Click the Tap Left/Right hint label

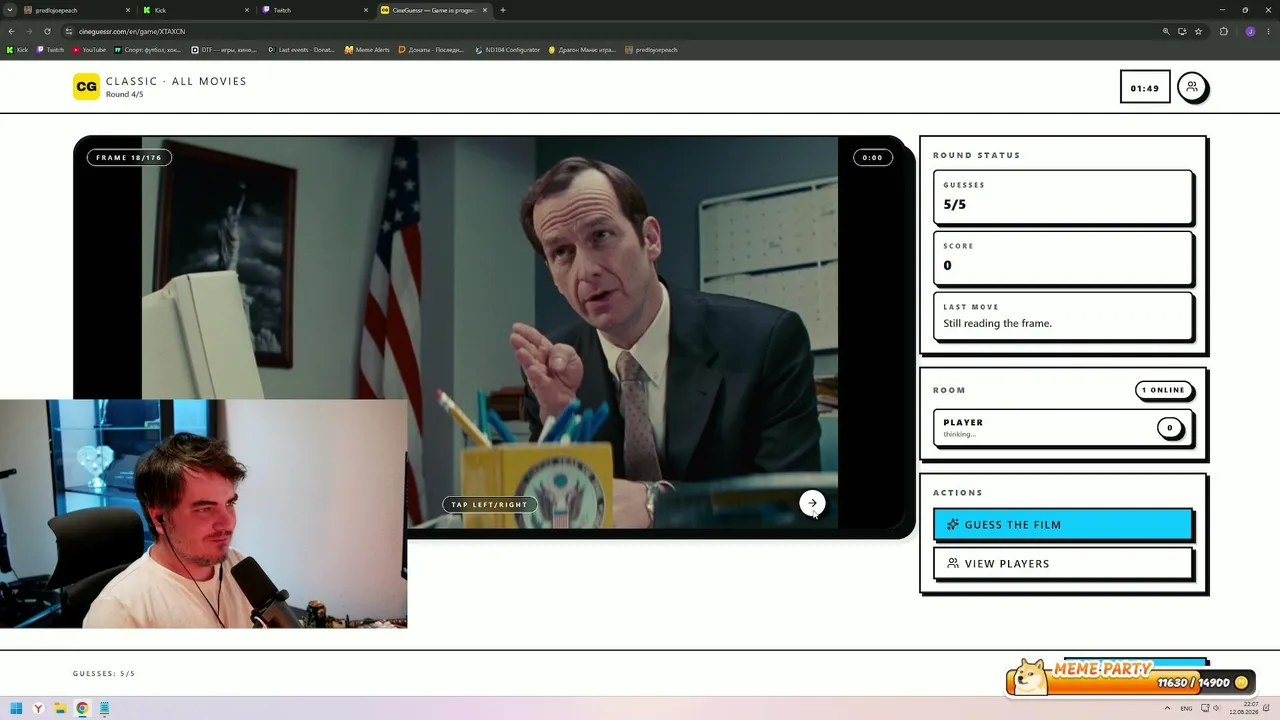[x=489, y=504]
